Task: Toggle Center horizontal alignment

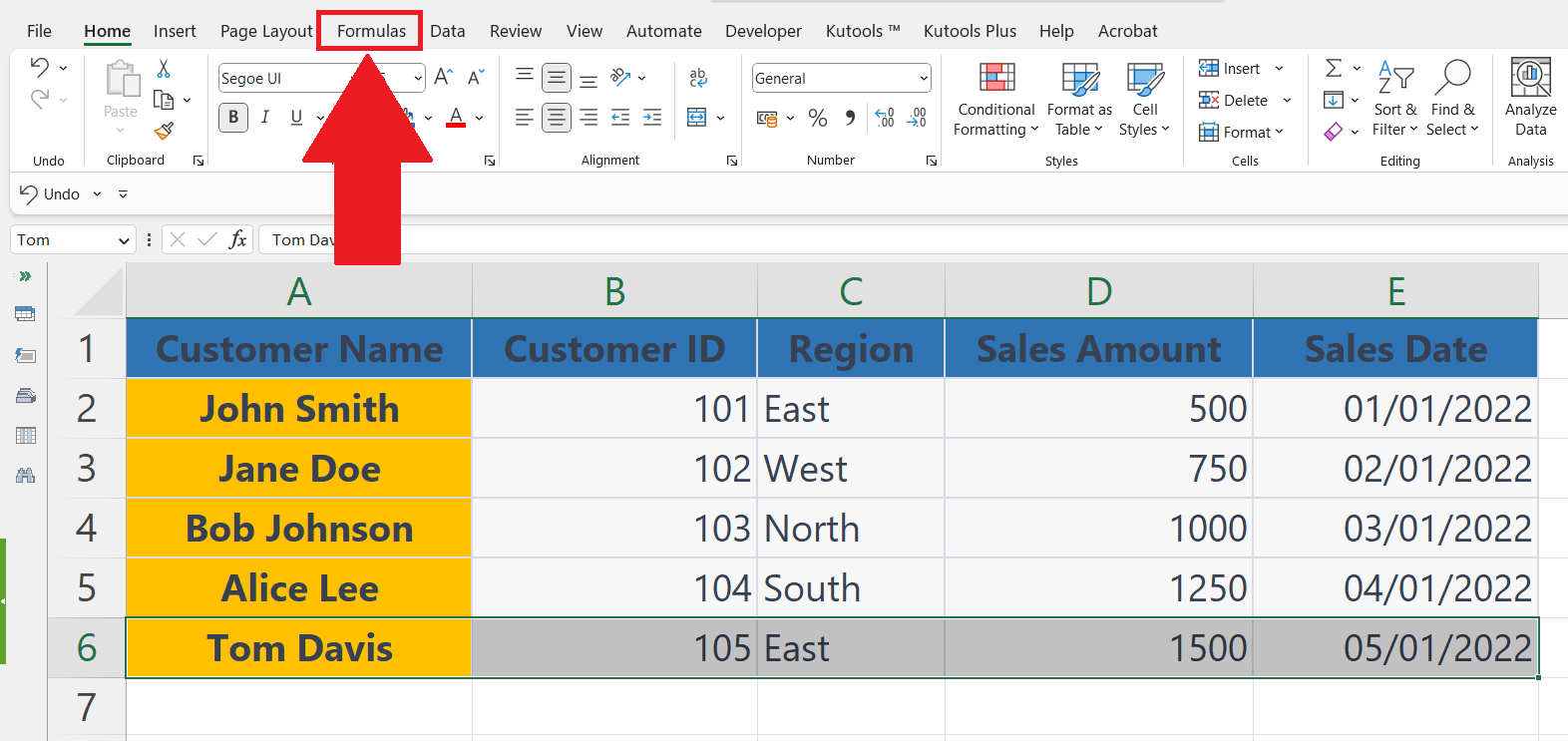Action: click(557, 118)
